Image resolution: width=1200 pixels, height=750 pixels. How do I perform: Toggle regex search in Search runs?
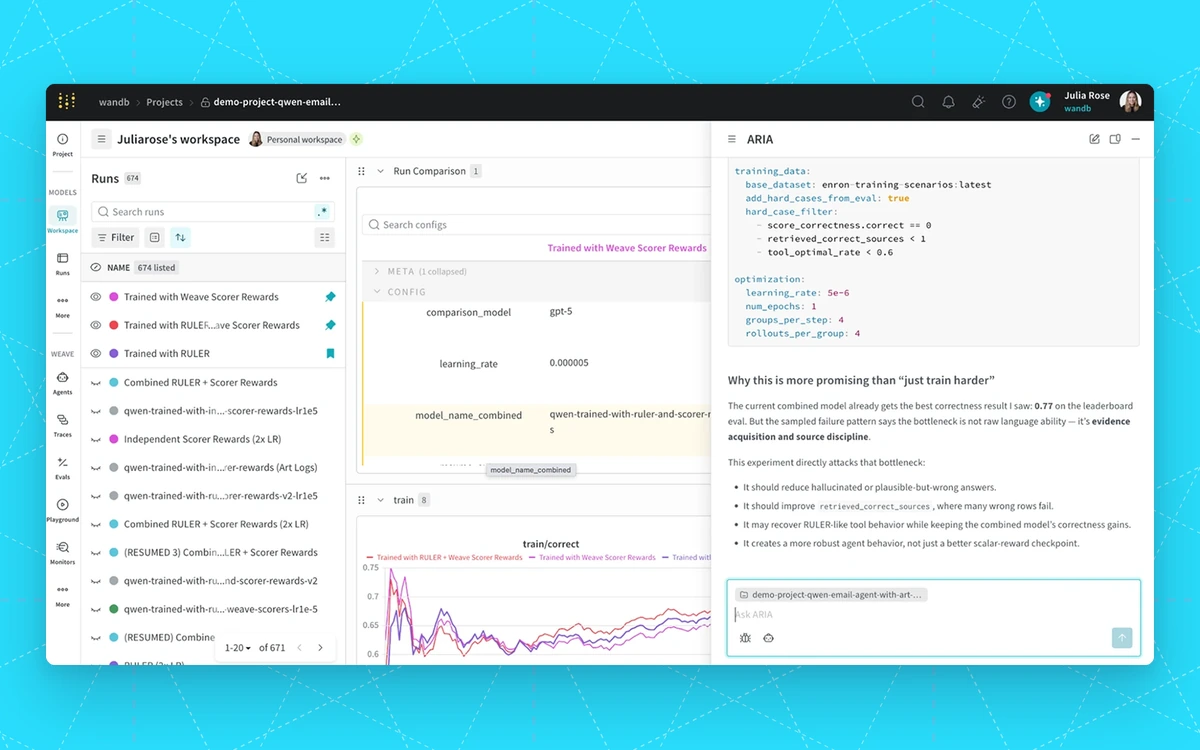coord(322,212)
